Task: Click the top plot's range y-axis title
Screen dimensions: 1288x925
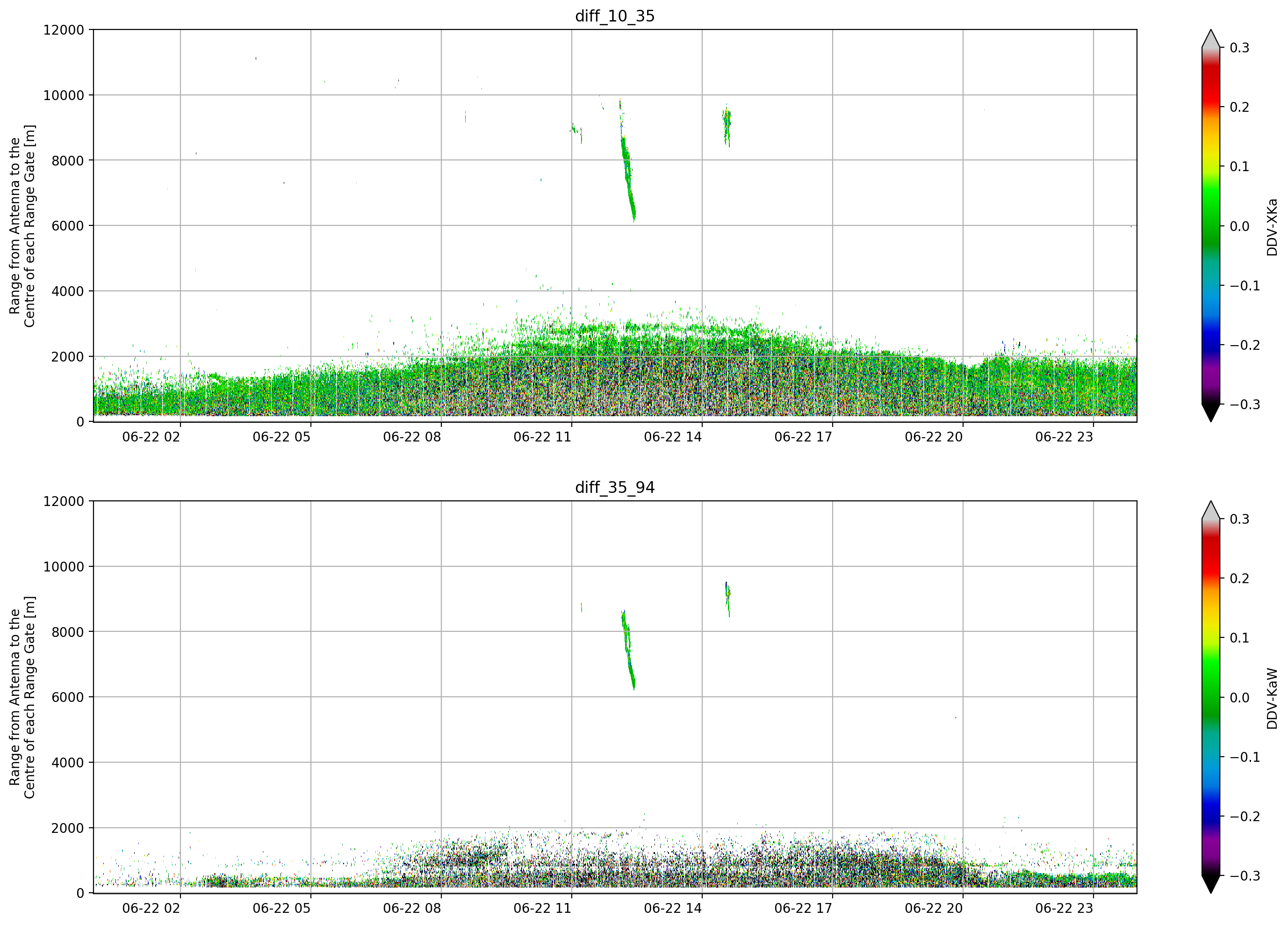Action: click(22, 226)
